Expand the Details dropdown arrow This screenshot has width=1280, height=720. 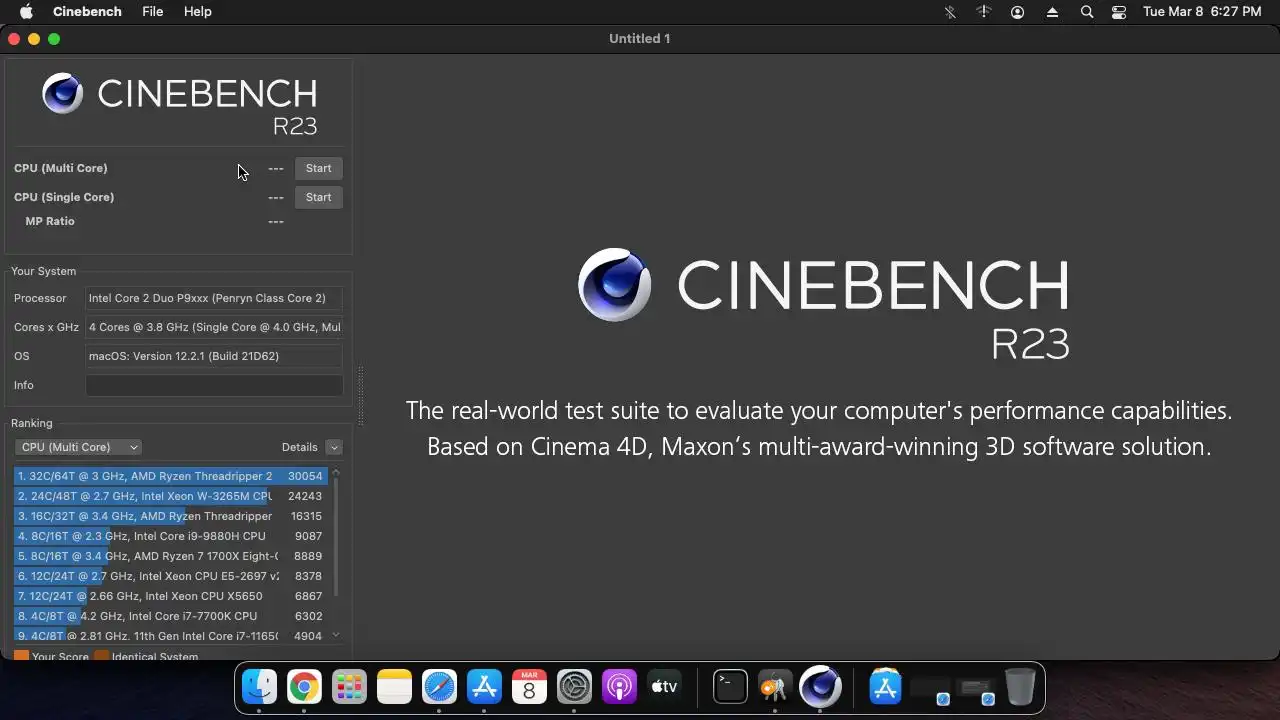(x=334, y=447)
